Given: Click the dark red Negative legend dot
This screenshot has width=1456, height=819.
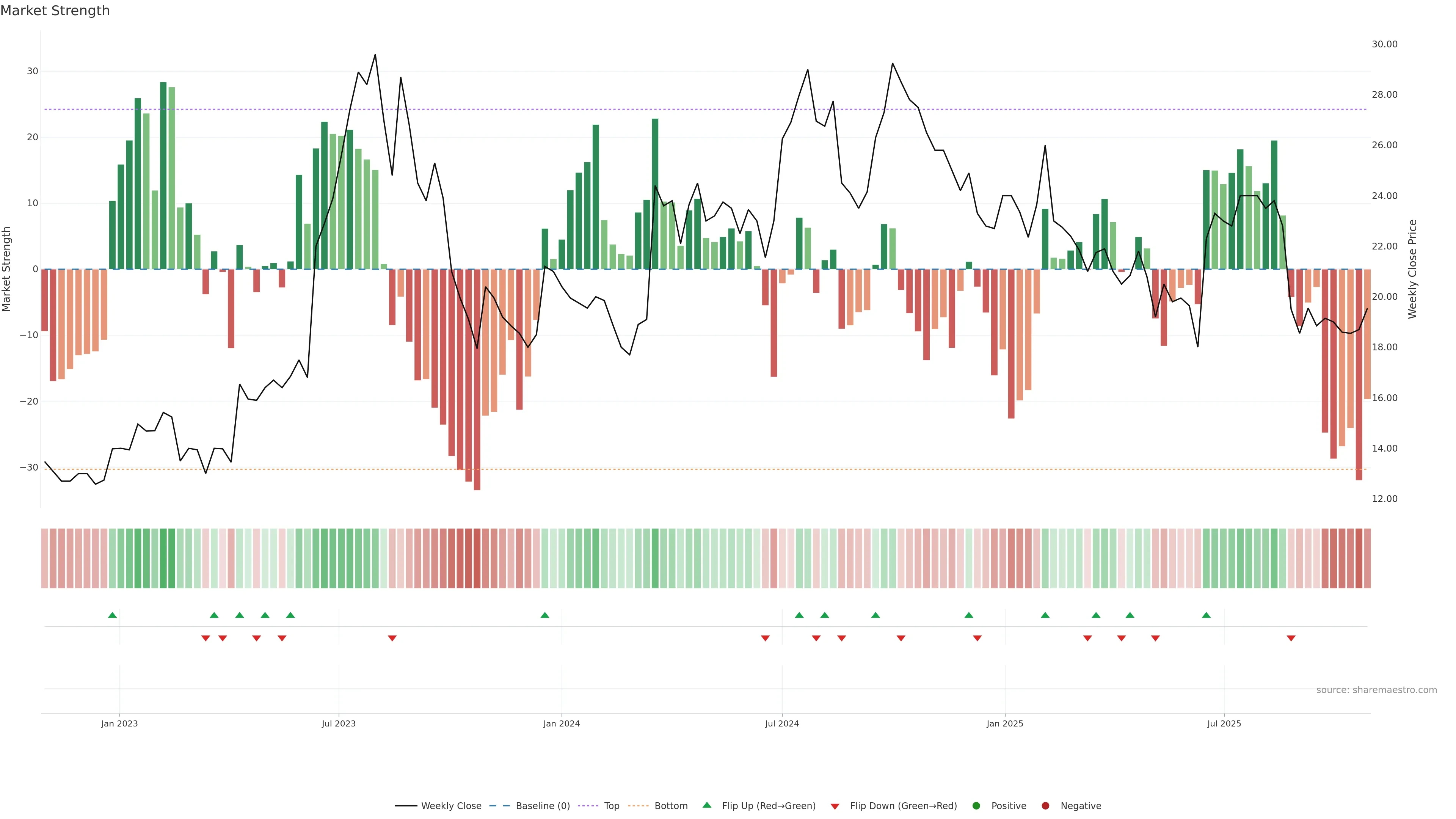Looking at the screenshot, I should pos(1045,805).
